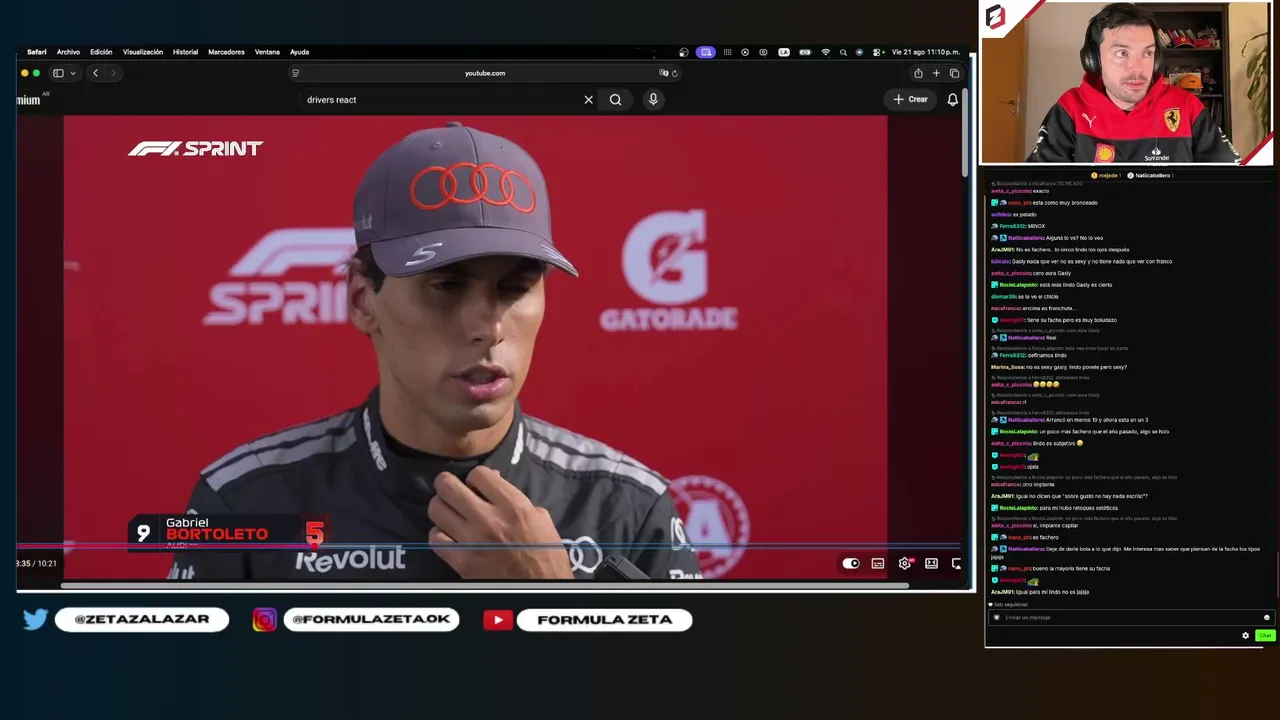Click chat message 'sofidea: ex pelado'
1280x720 pixels.
coord(1013,215)
